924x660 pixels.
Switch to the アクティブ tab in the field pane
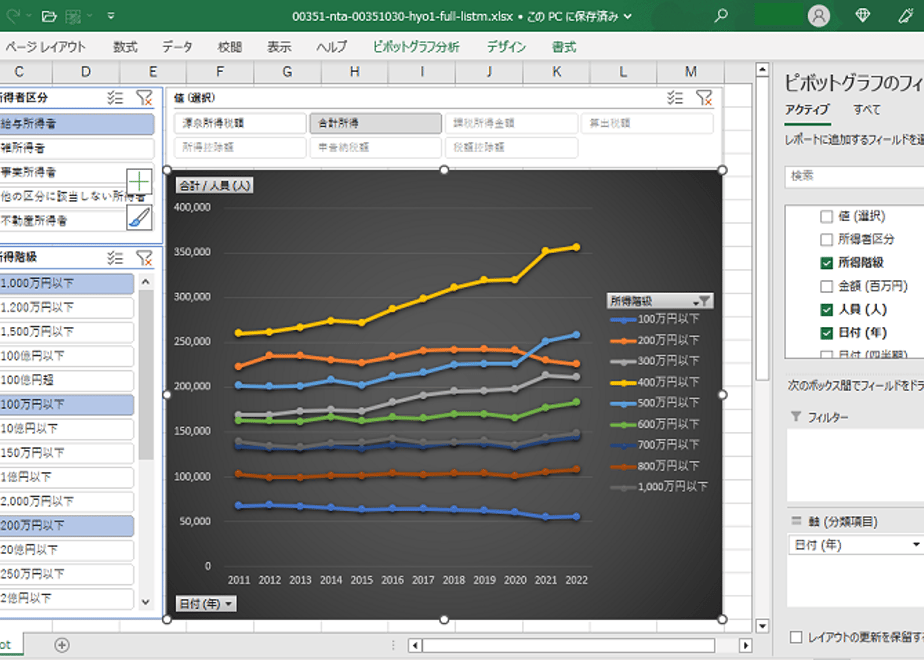click(807, 110)
